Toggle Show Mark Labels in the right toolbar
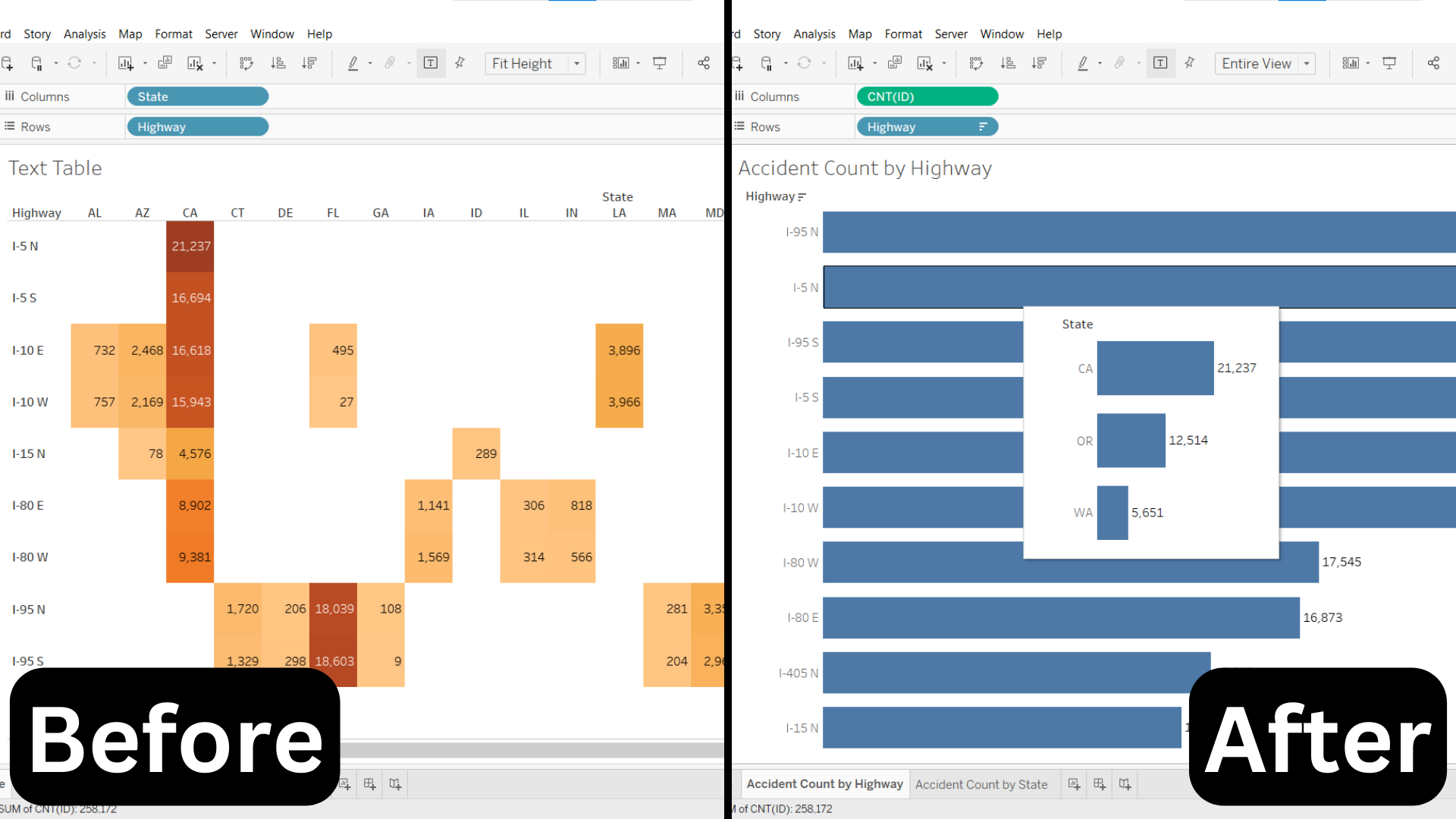This screenshot has width=1456, height=819. tap(1160, 64)
